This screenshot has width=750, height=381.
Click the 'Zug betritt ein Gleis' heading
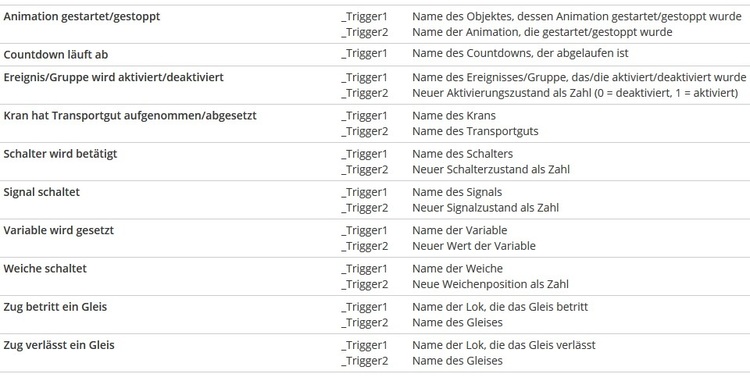click(55, 307)
